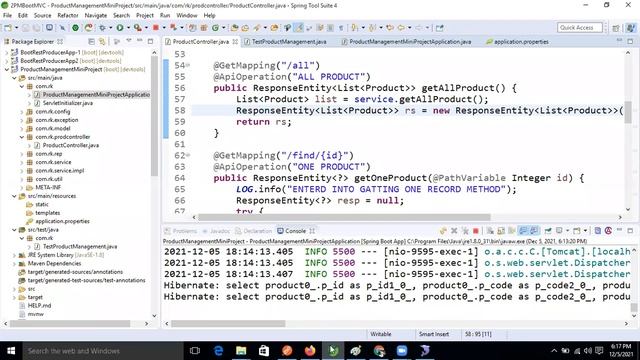The width and height of the screenshot is (640, 360).
Task: Select application.properties in Package Explorer
Action: [62, 221]
